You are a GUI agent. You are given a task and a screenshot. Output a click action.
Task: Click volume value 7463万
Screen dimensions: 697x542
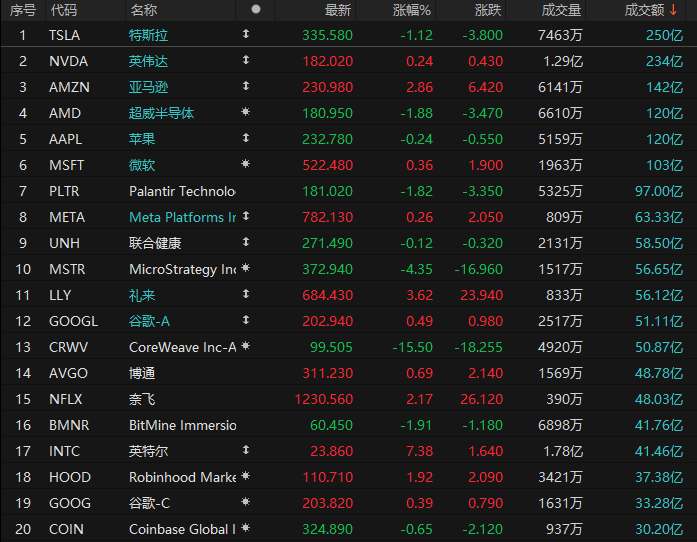tap(560, 35)
